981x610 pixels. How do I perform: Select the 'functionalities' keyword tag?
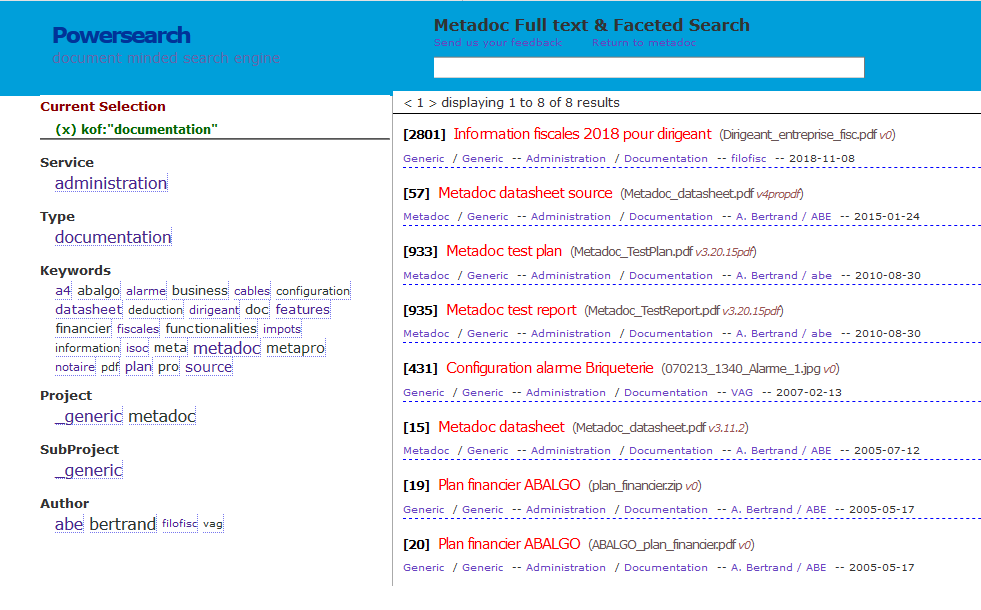(x=211, y=328)
